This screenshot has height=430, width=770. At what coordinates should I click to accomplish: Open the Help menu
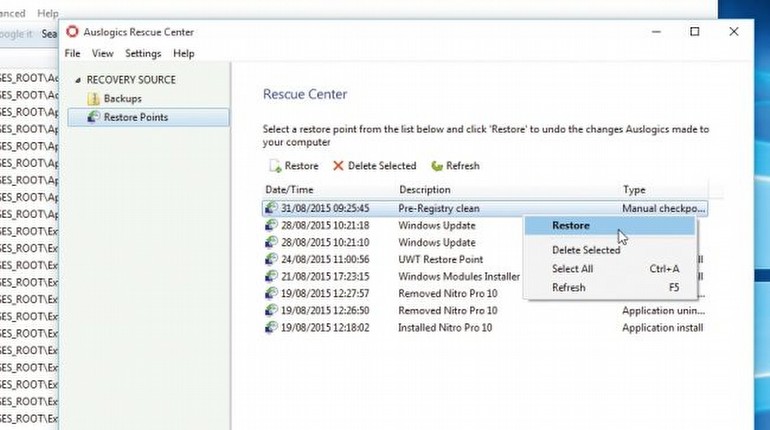tap(183, 54)
